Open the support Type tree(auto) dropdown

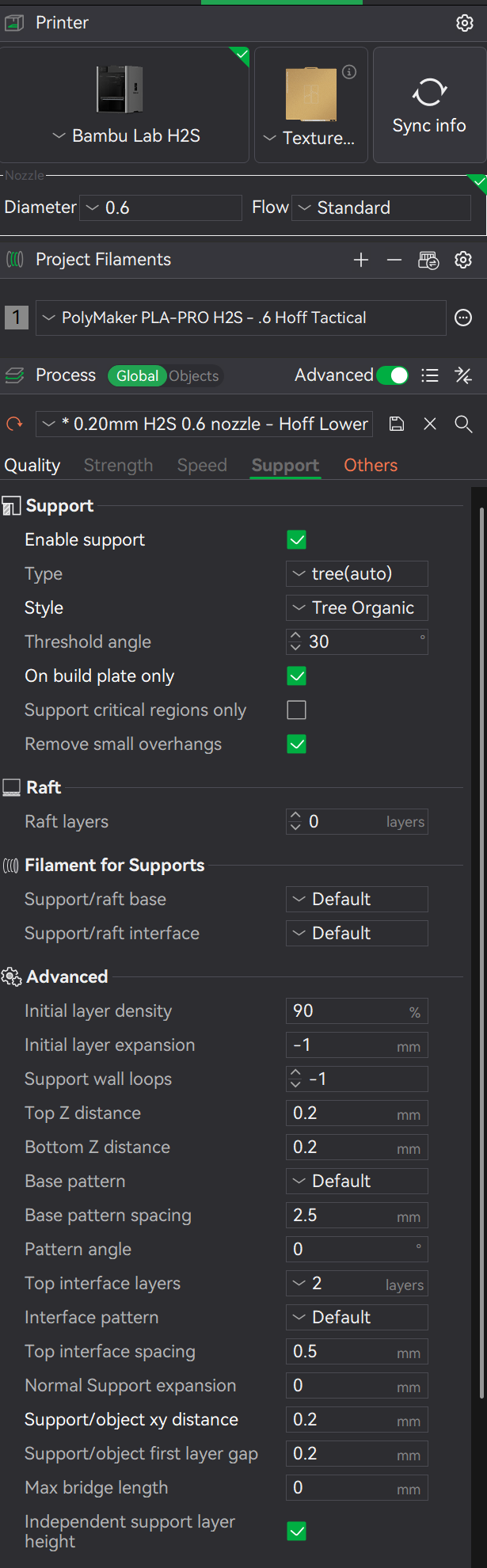[x=357, y=574]
